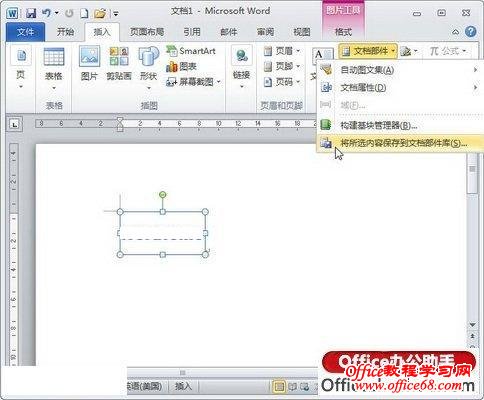Click the indent marker on the horizontal ruler
Screen dimensions: 484x400
coord(120,124)
